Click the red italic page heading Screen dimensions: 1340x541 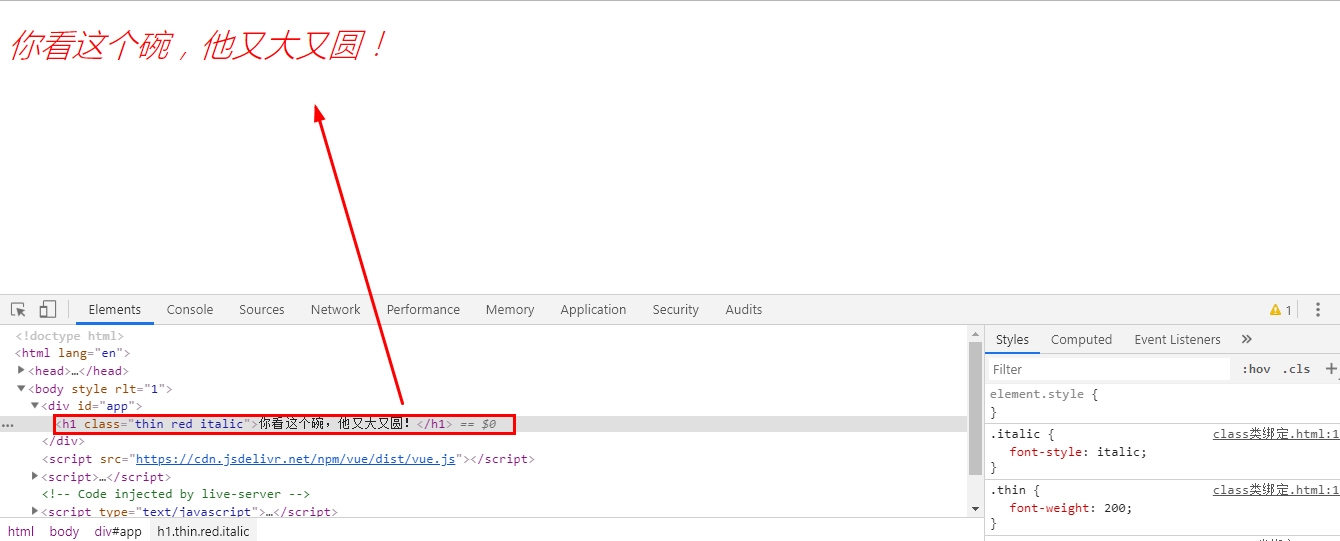pos(198,46)
